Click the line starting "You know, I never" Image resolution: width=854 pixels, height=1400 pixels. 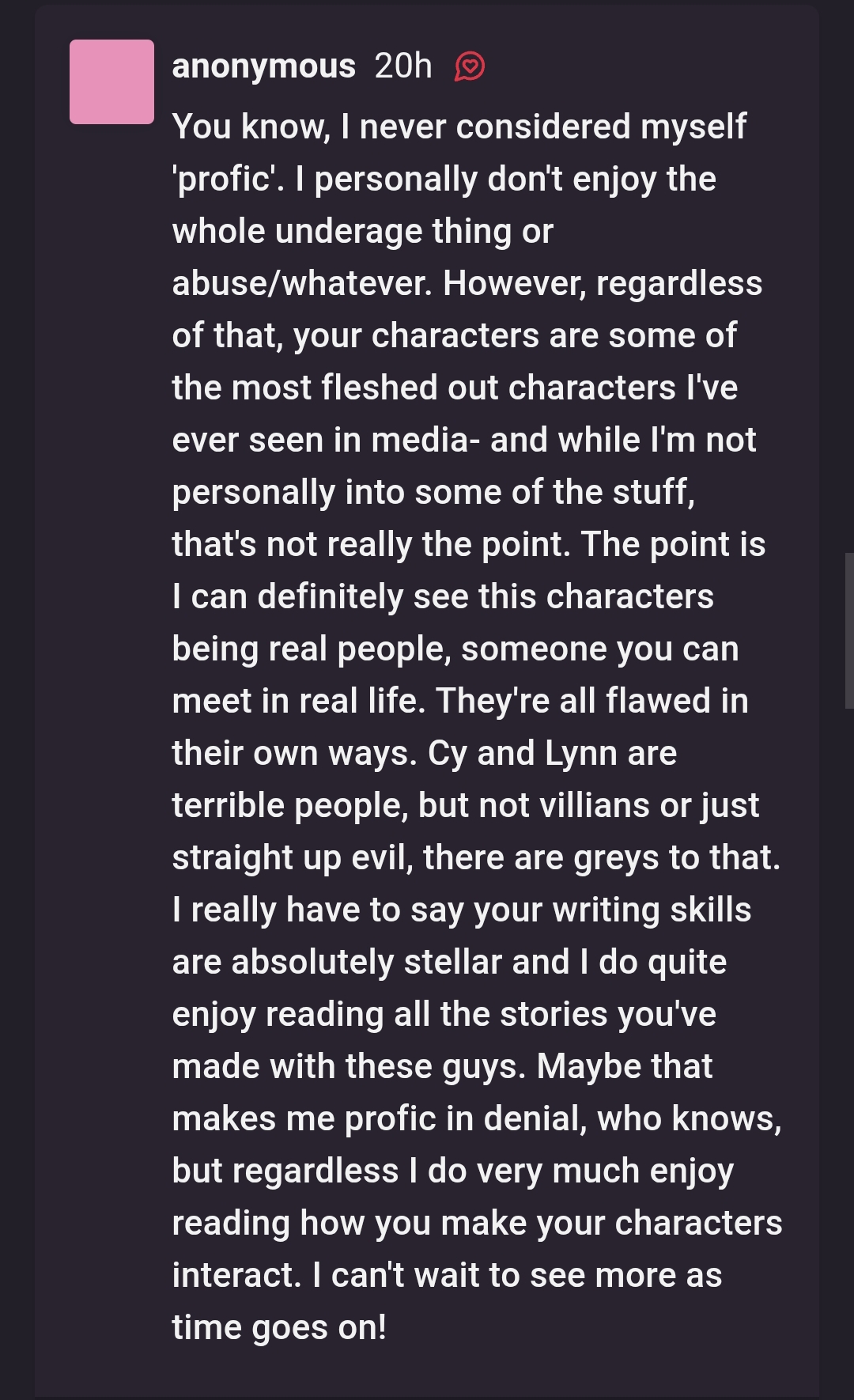pos(459,127)
